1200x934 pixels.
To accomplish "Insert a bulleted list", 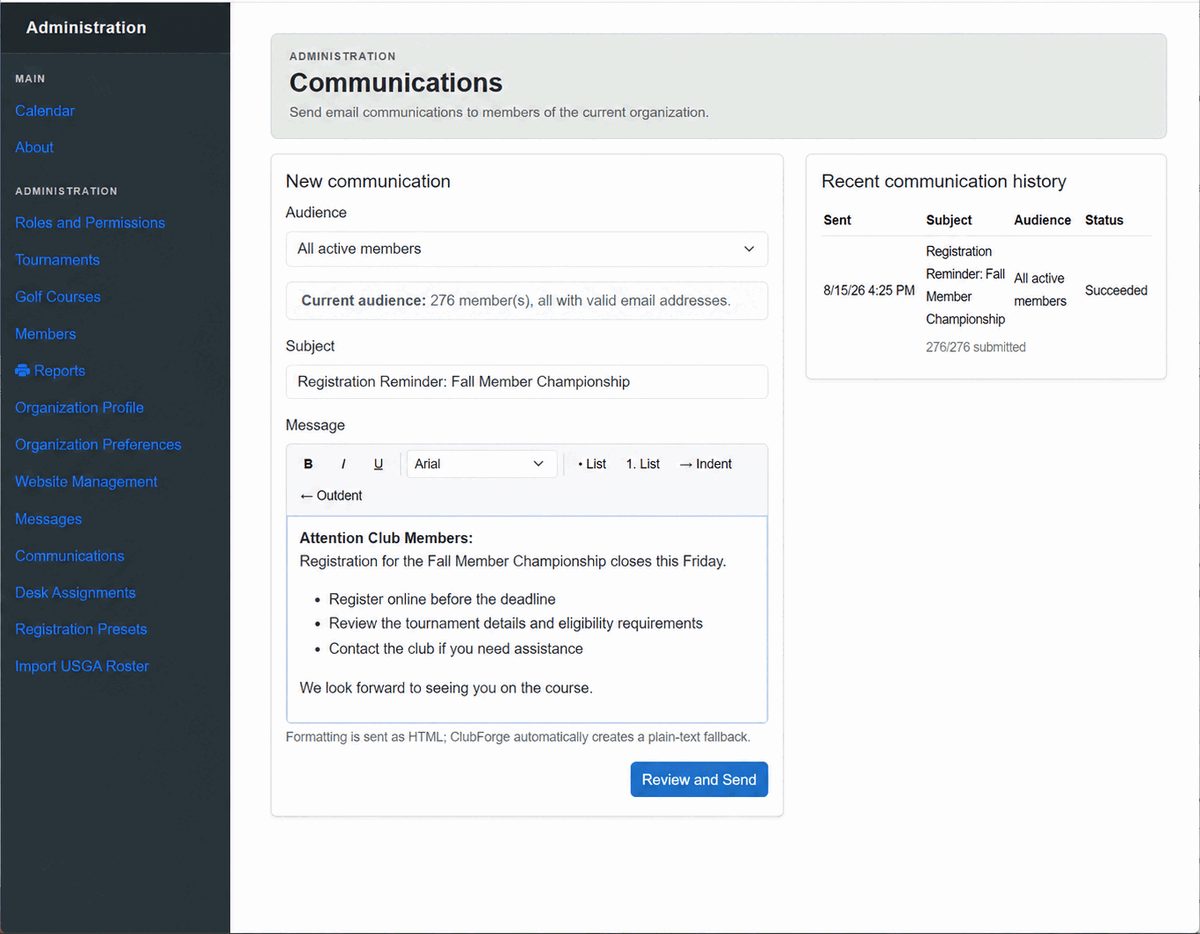I will click(592, 464).
